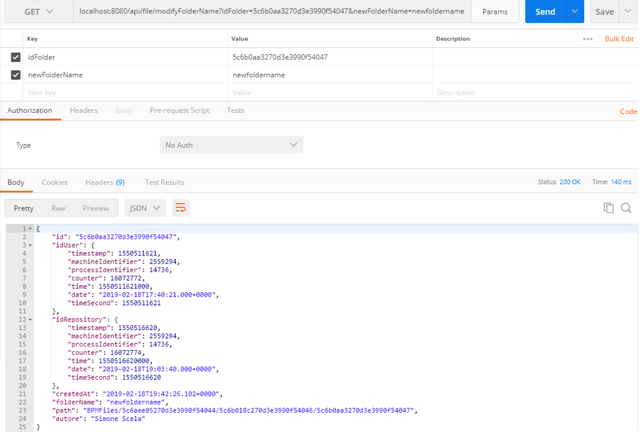
Task: Click the Params button
Action: [495, 11]
